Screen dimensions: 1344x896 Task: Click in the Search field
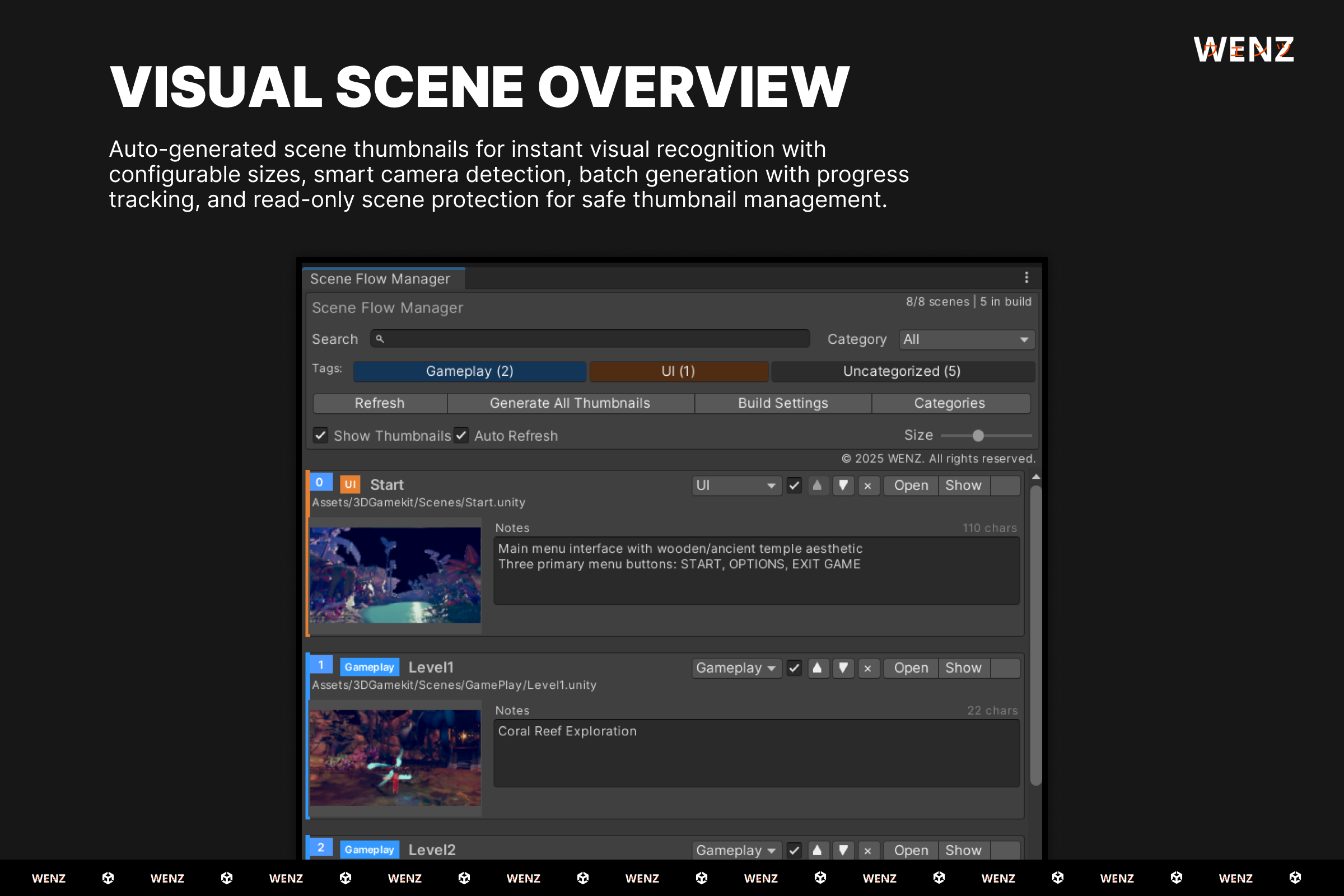pos(590,339)
